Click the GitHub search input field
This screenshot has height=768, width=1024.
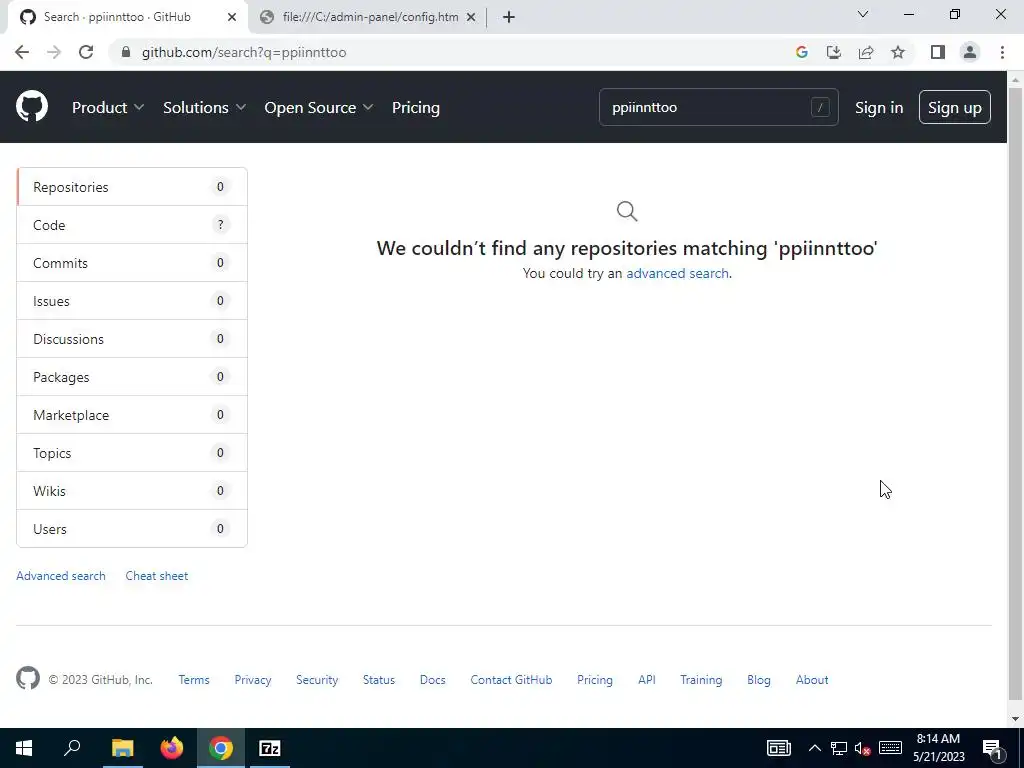coord(718,107)
